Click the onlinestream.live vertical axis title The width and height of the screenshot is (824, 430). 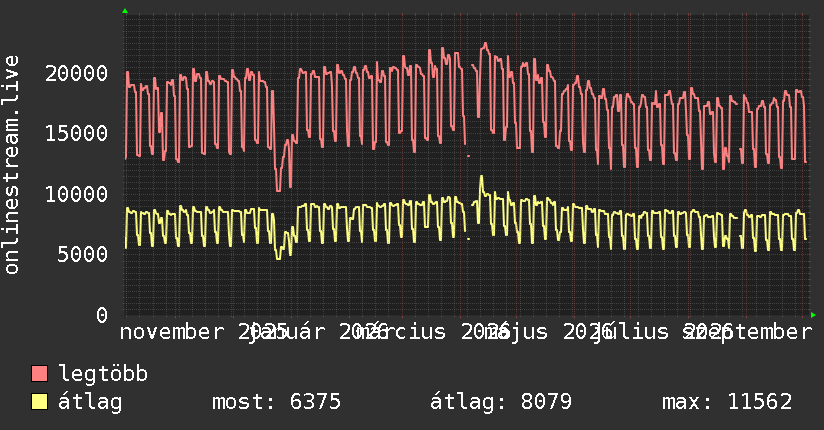point(11,165)
